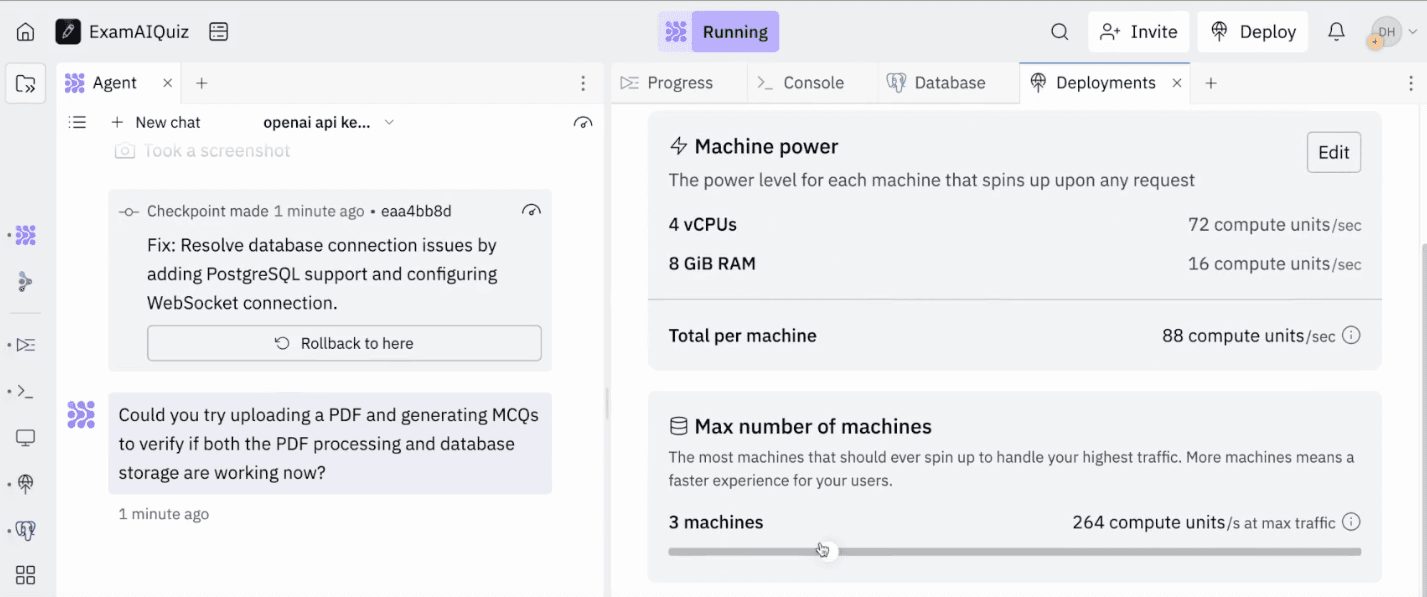Click the Deploy button
The height and width of the screenshot is (597, 1427).
tap(1253, 32)
